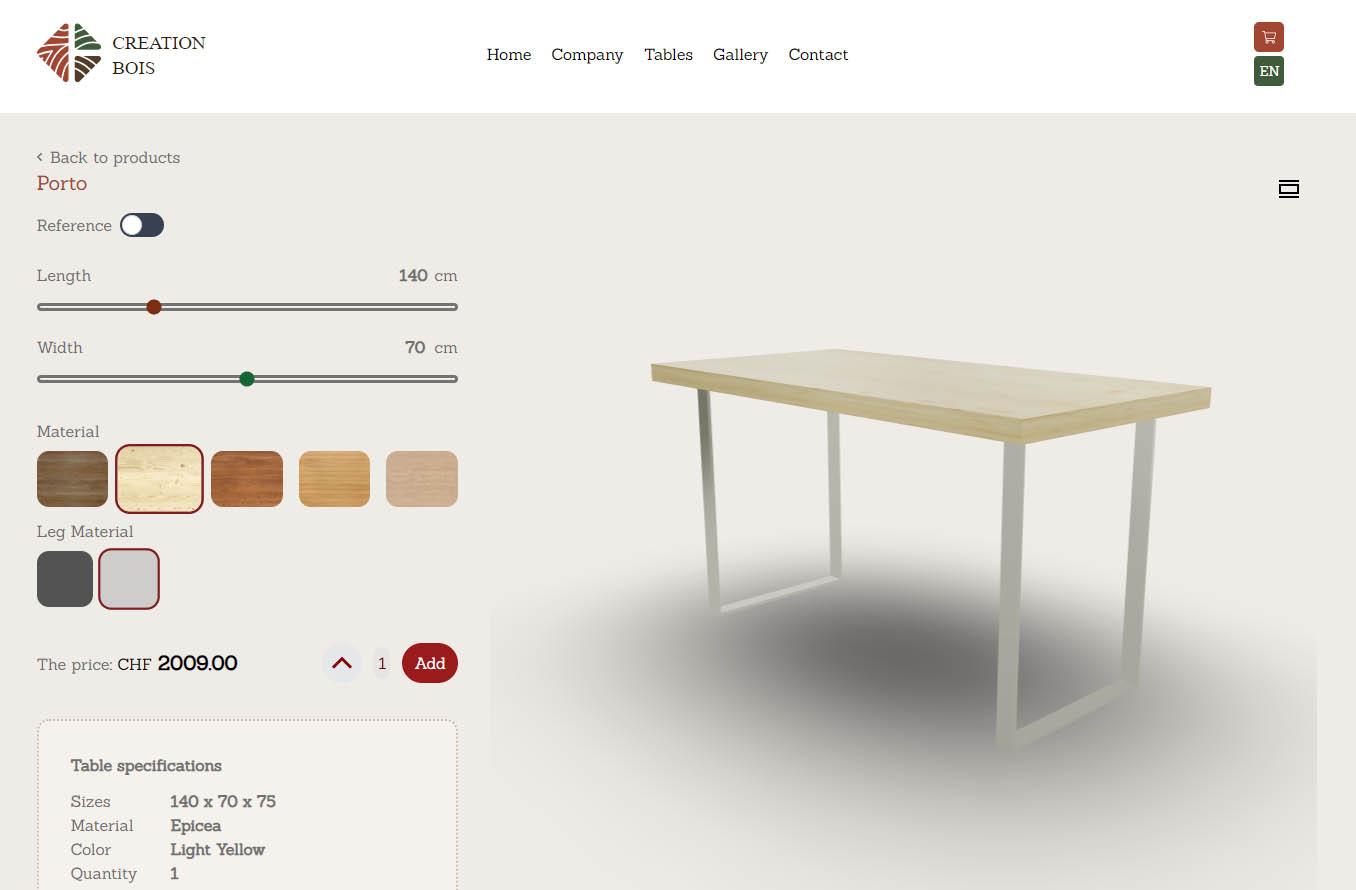Click the sizes value 140 x 70 x 75

(x=223, y=801)
